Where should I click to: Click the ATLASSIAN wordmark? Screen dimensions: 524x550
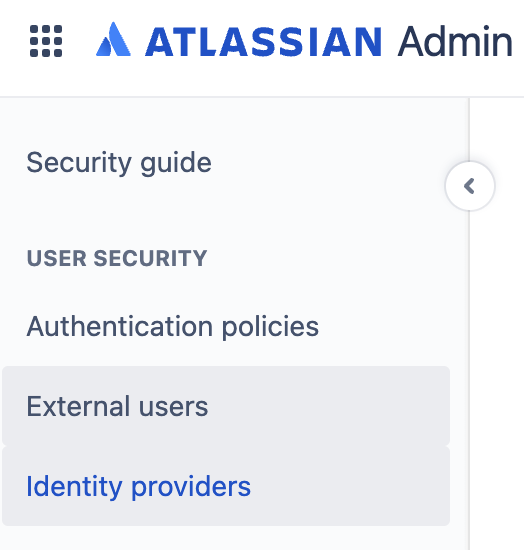point(263,41)
